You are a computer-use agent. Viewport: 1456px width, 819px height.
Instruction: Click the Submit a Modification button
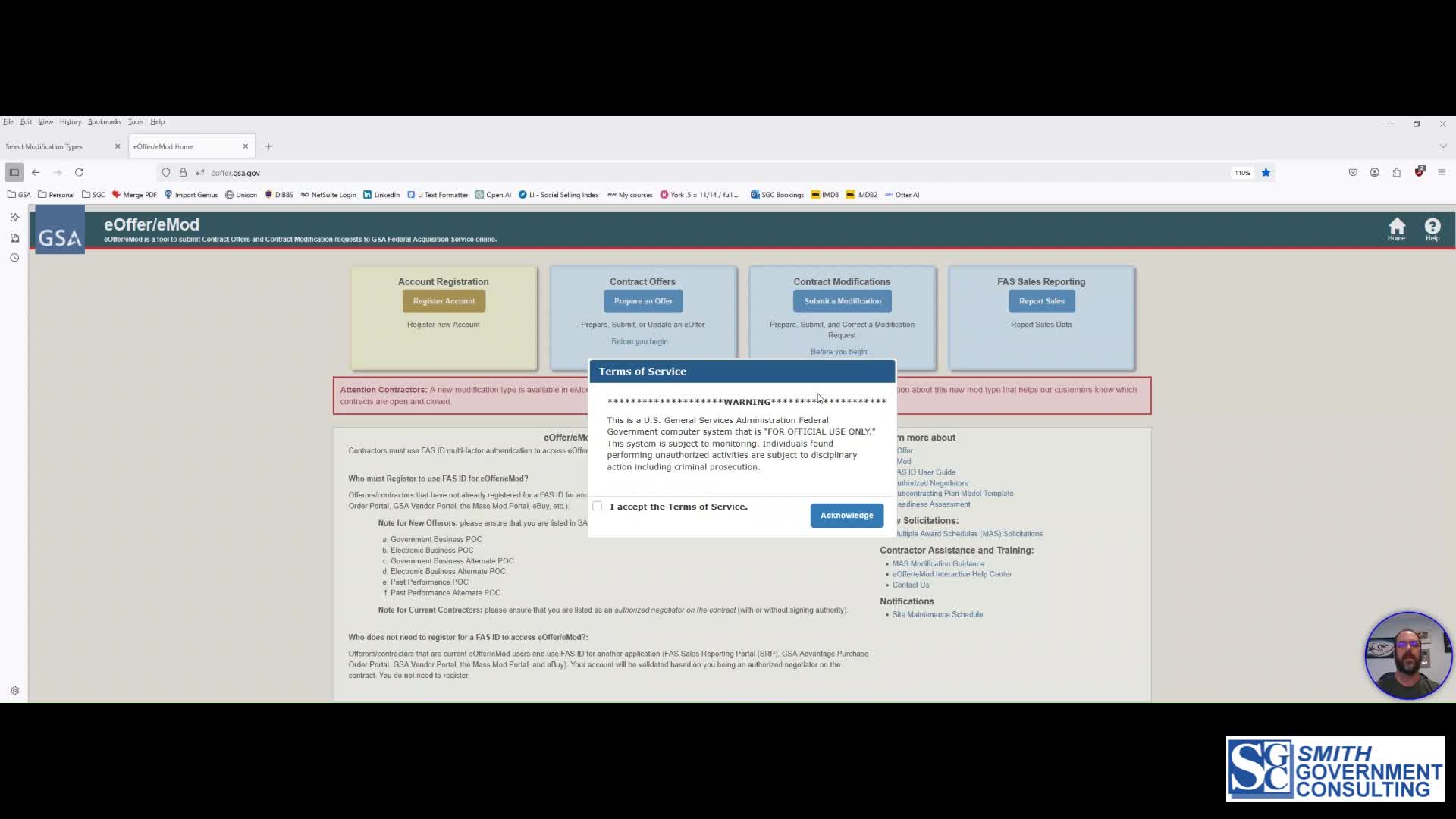[843, 301]
